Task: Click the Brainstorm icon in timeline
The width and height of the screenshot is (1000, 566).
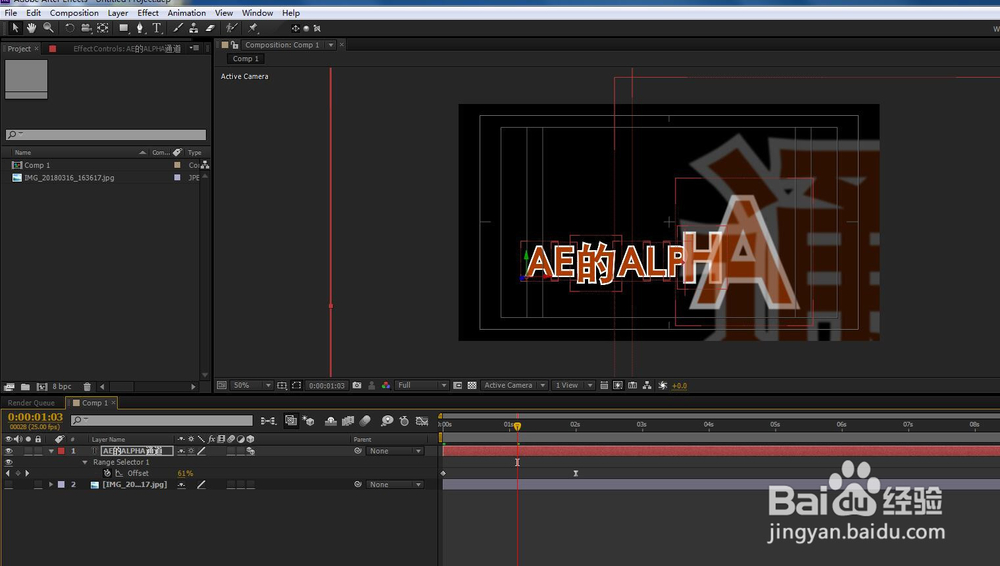Action: (x=387, y=421)
